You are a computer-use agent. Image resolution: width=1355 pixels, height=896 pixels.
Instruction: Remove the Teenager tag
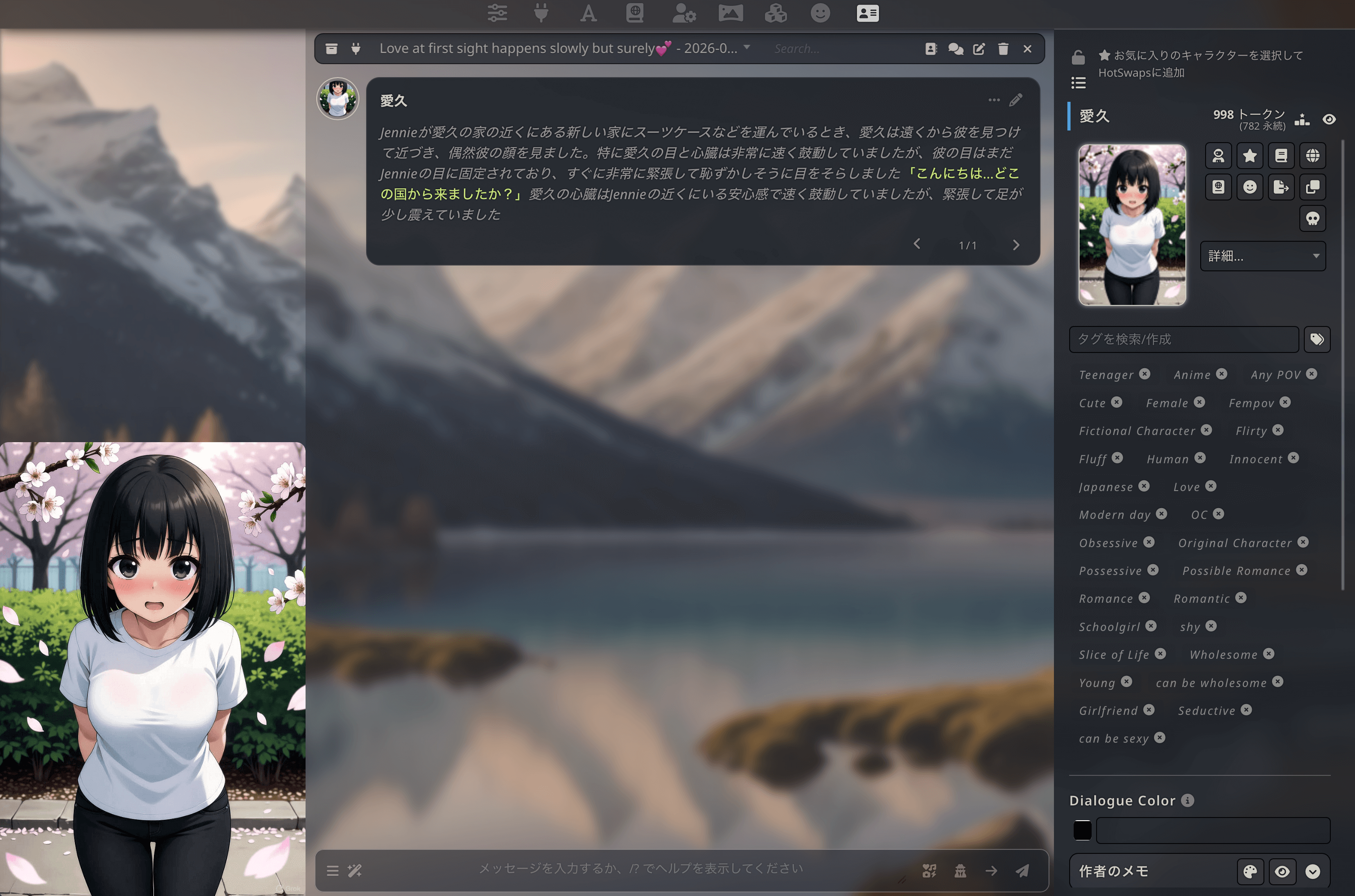(1145, 374)
